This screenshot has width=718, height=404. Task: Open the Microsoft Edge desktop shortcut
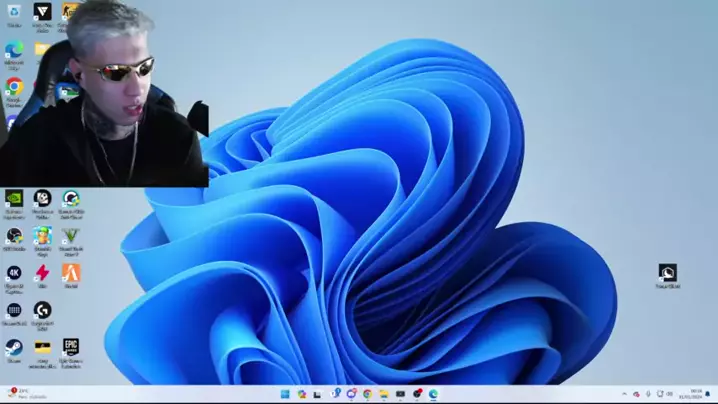pos(14,49)
